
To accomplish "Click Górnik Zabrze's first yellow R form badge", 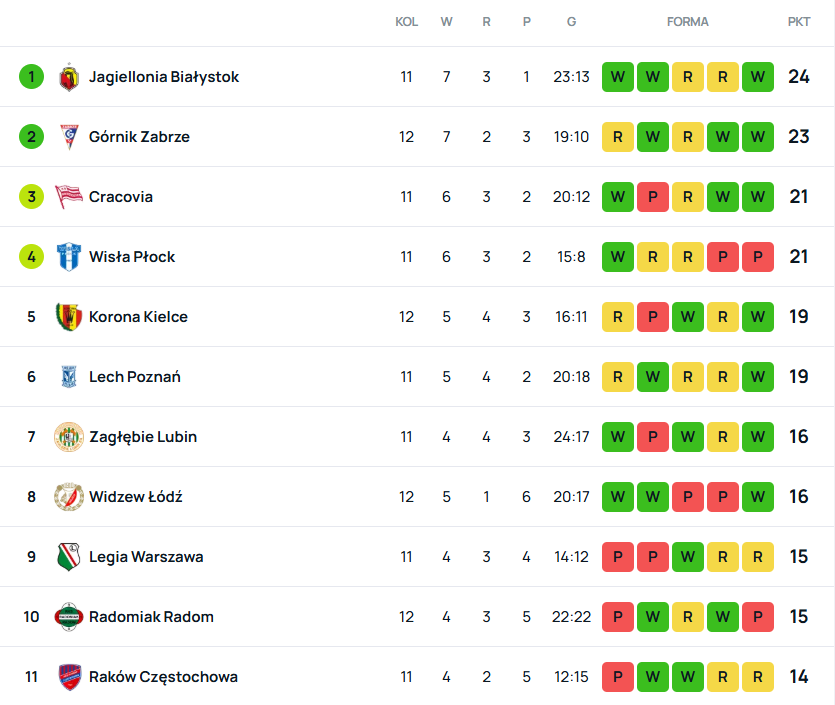I will pos(618,137).
